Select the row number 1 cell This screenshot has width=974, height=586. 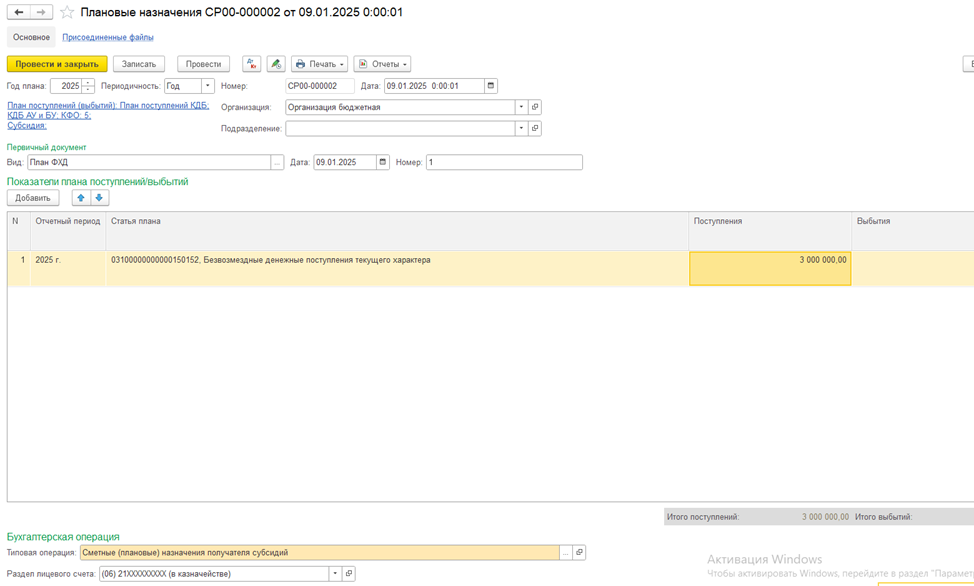click(19, 268)
